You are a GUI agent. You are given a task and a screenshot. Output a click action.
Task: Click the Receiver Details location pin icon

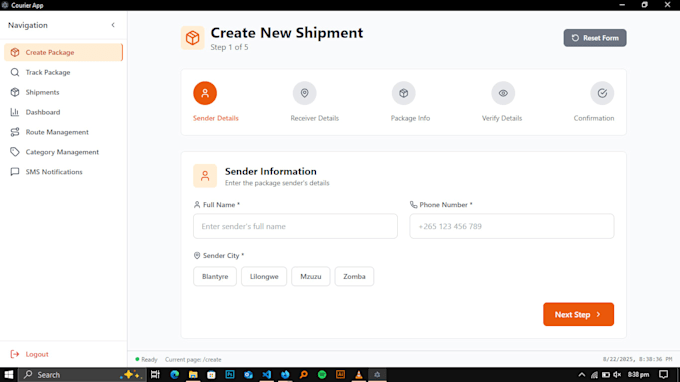[x=304, y=93]
